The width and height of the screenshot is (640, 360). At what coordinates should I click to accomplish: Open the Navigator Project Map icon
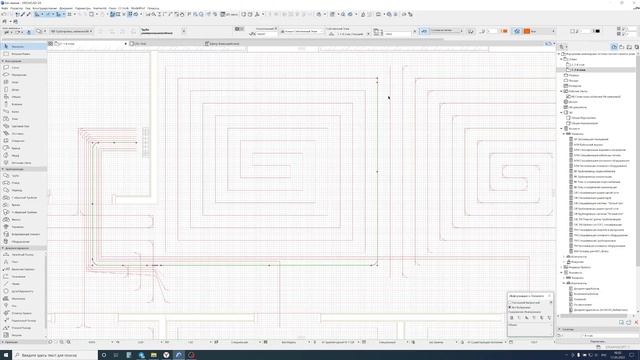click(x=614, y=47)
